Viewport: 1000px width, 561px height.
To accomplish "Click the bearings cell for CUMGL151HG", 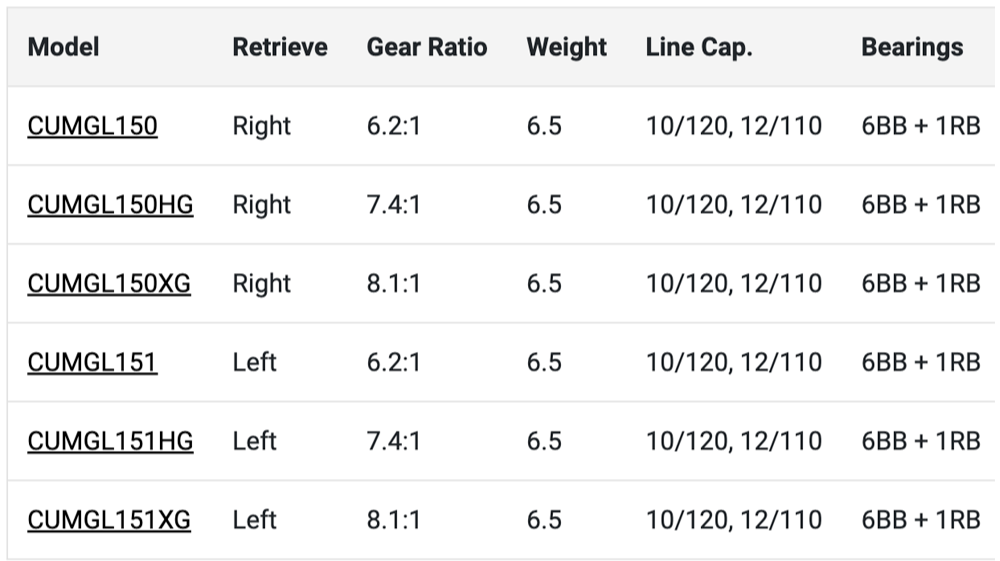I will 920,441.
